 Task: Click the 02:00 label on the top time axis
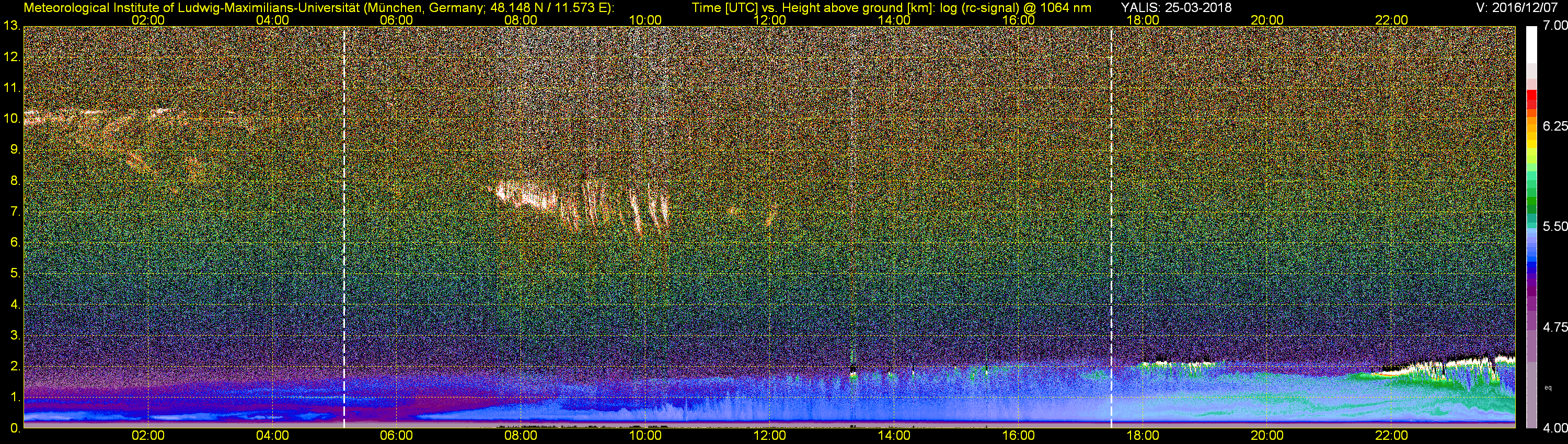148,20
